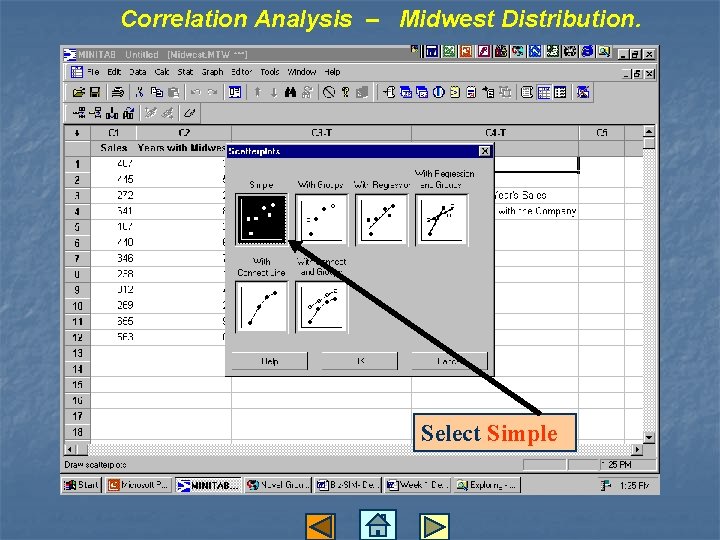Show the Graphs Folder icon
This screenshot has width=720, height=540.
point(422,92)
